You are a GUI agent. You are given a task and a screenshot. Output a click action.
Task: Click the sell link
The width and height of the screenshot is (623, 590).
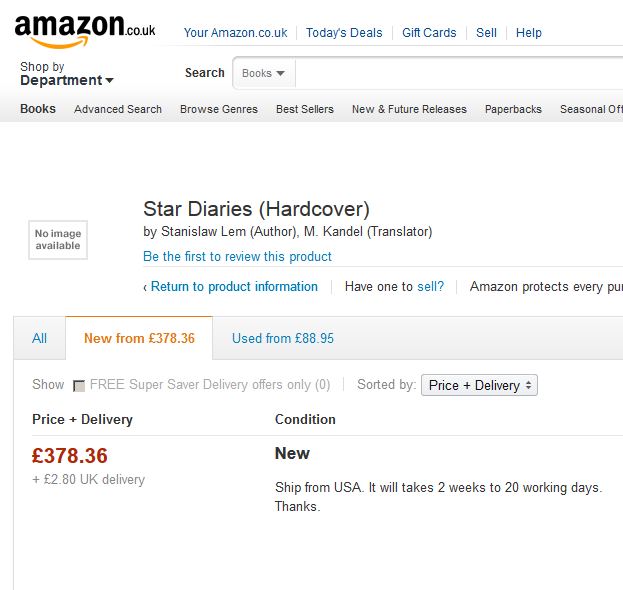click(x=430, y=286)
